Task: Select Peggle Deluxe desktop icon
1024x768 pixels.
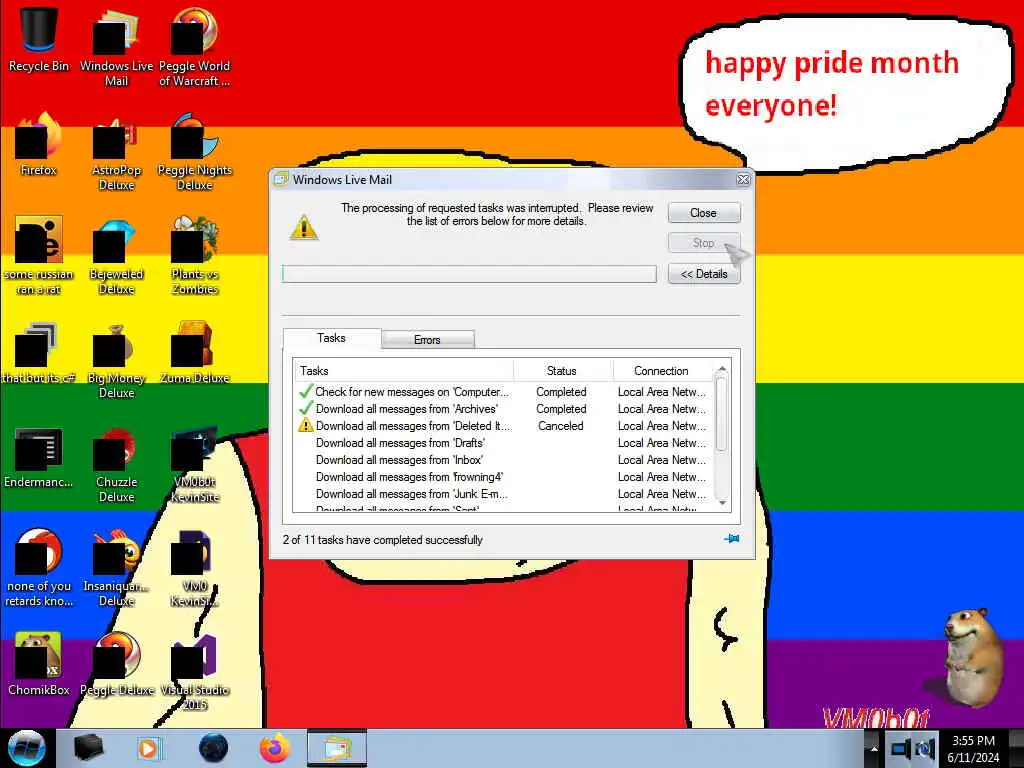Action: [116, 664]
